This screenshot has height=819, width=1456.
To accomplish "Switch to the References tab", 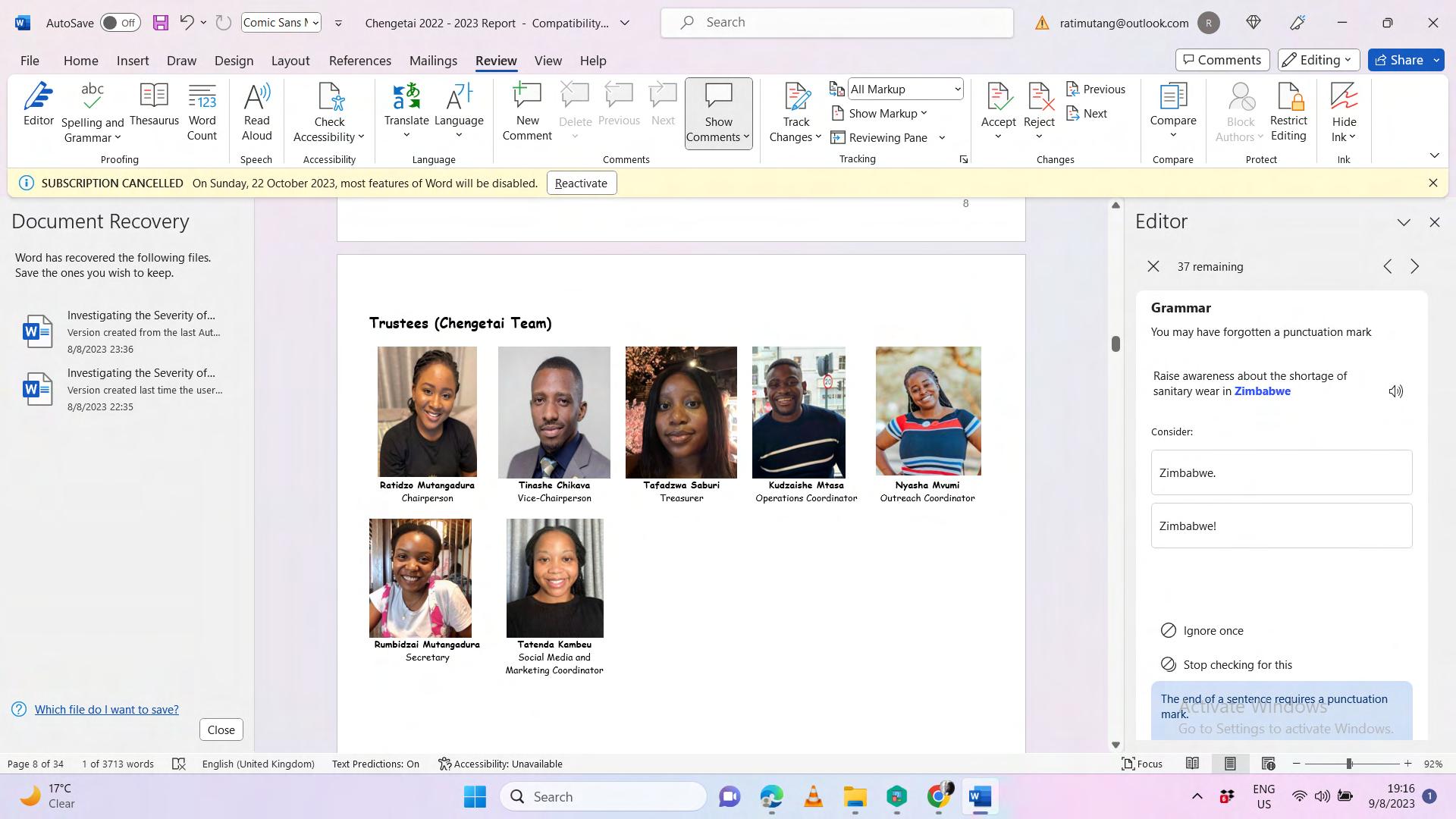I will [x=359, y=61].
